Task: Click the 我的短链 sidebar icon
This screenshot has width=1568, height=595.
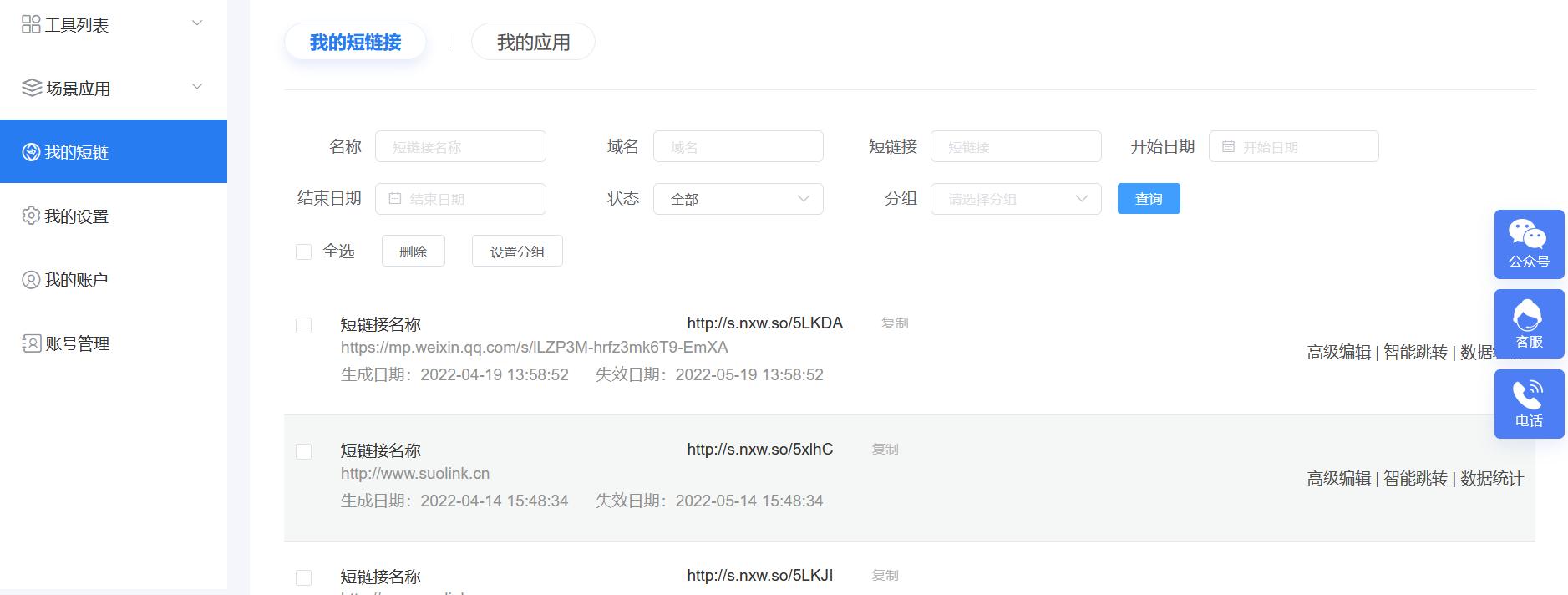Action: click(x=31, y=152)
